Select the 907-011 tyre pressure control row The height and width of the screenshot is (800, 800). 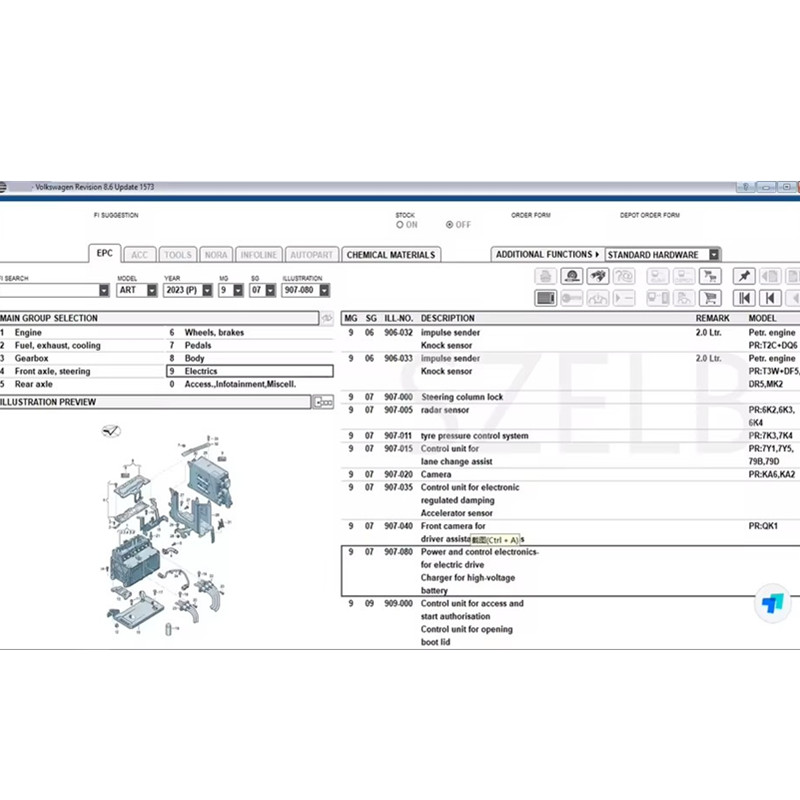coord(570,436)
